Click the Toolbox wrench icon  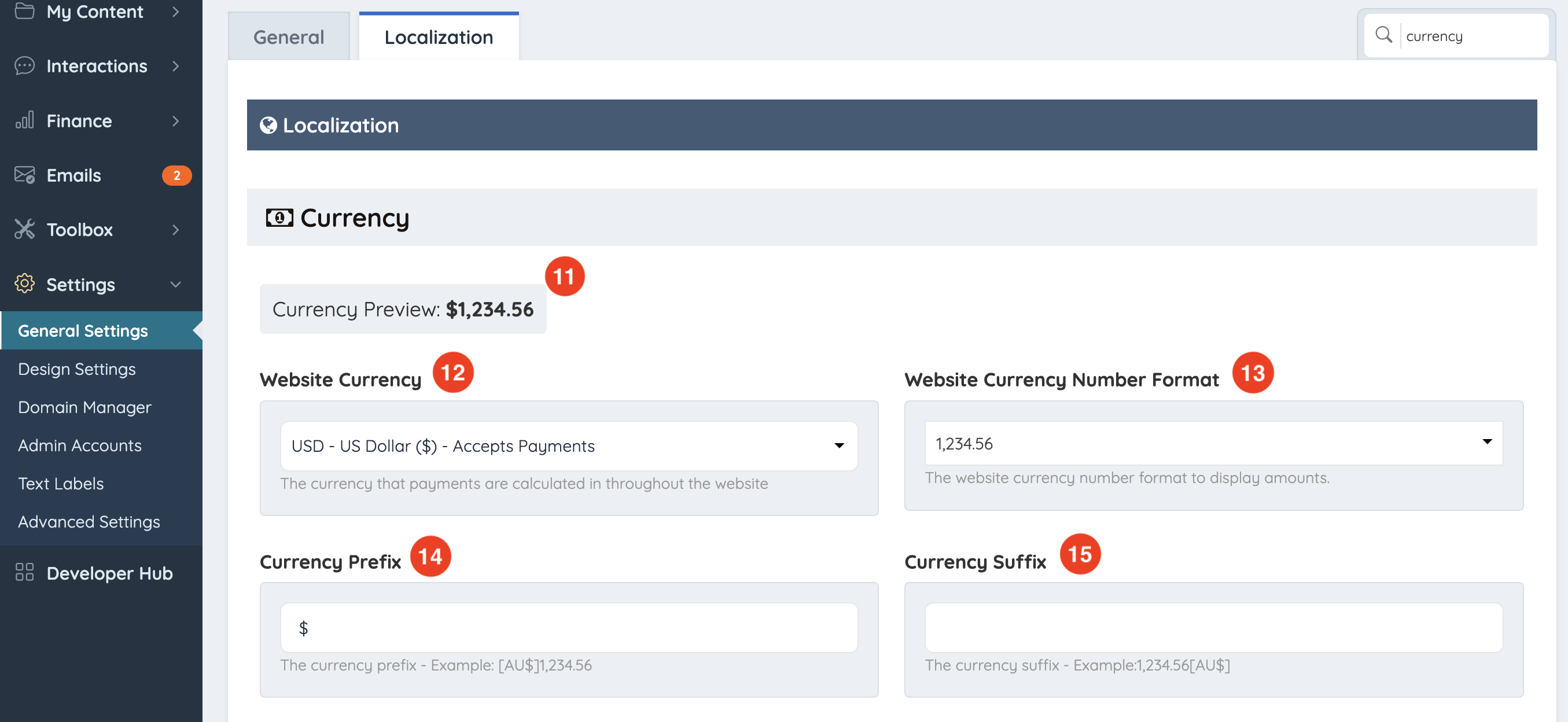[24, 230]
